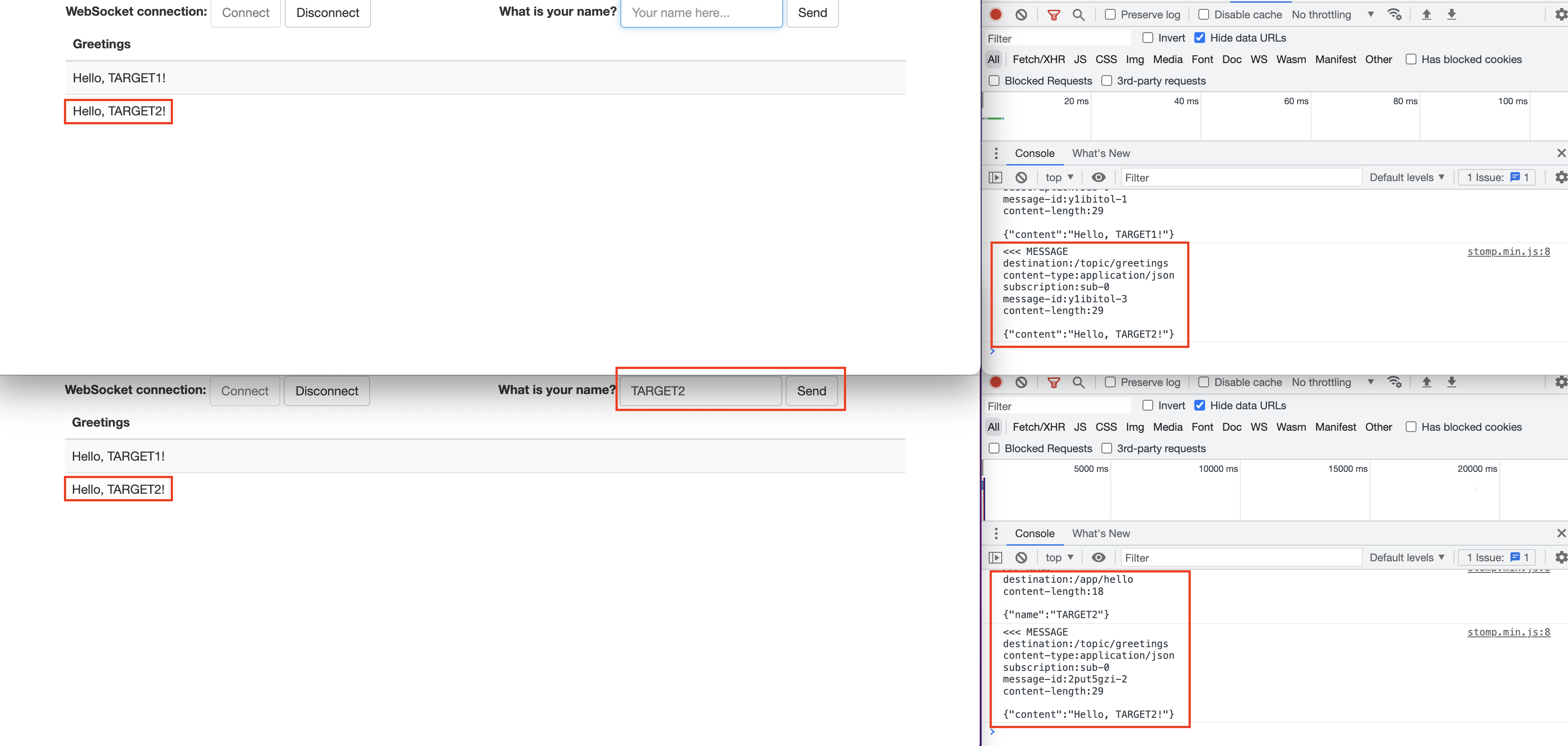Select Doc filter in lower DevTools

coord(1231,427)
